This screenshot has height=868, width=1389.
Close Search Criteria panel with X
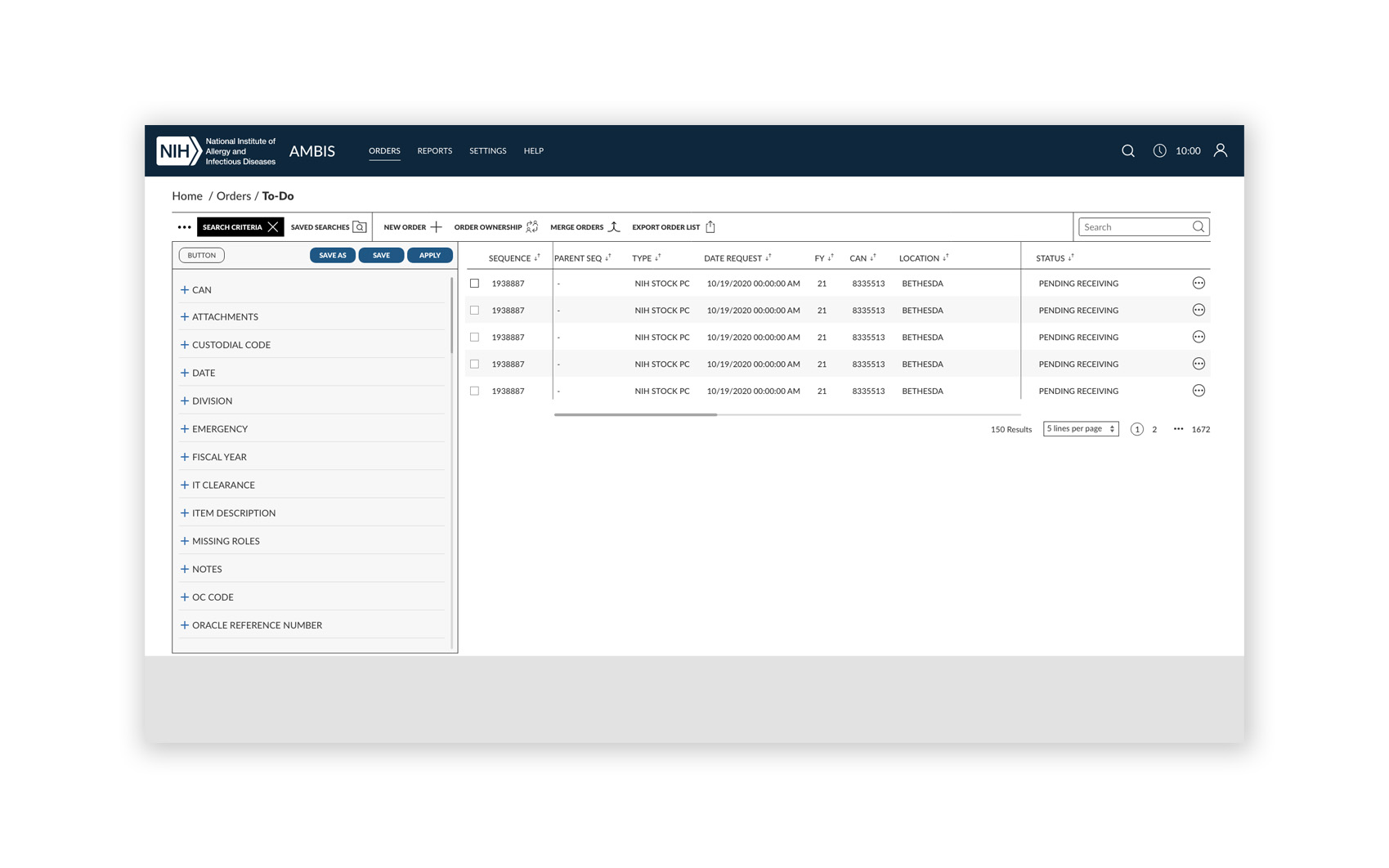click(x=273, y=227)
